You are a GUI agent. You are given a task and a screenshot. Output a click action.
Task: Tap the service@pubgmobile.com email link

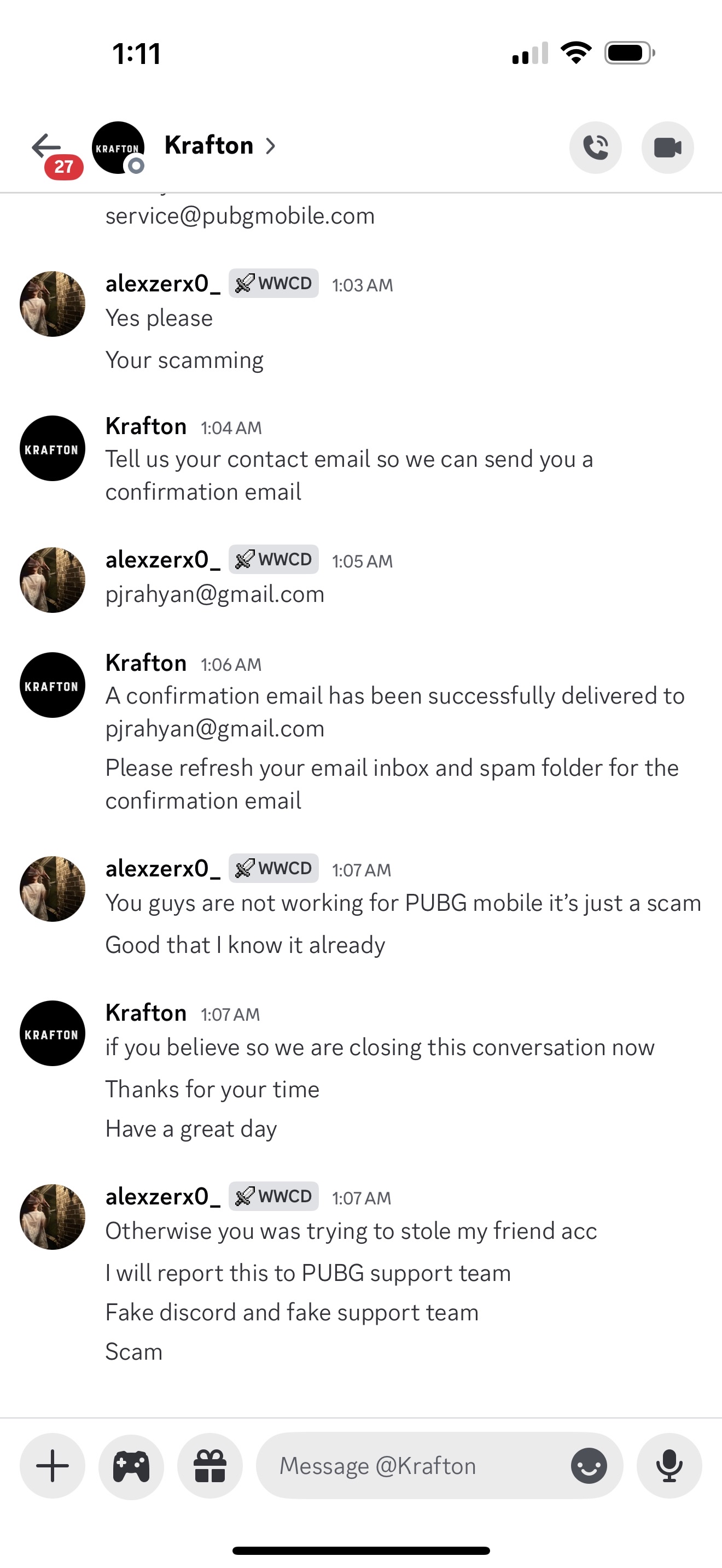pos(240,216)
